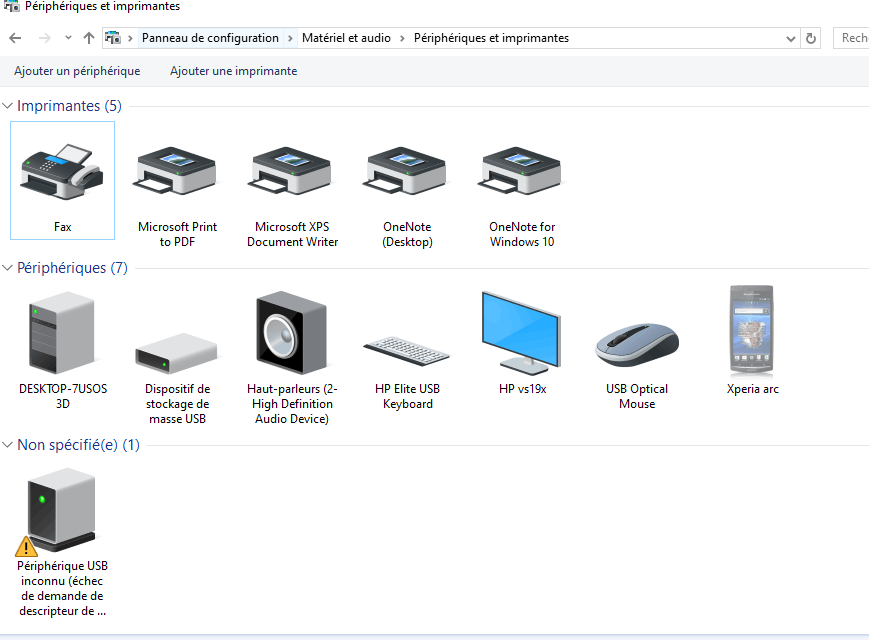Select the USB mass storage device icon
869x640 pixels.
click(177, 353)
